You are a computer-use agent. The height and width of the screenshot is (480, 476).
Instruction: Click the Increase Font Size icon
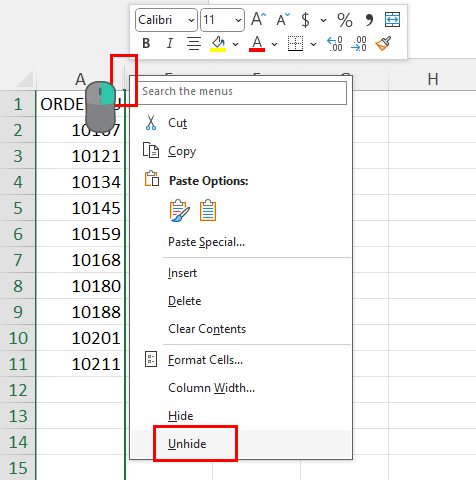click(259, 19)
